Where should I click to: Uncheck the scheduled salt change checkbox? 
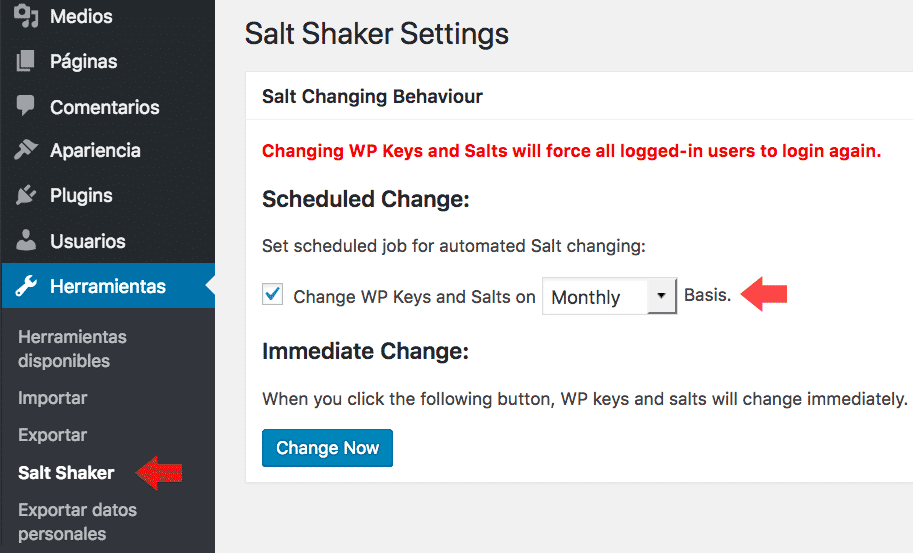click(272, 296)
